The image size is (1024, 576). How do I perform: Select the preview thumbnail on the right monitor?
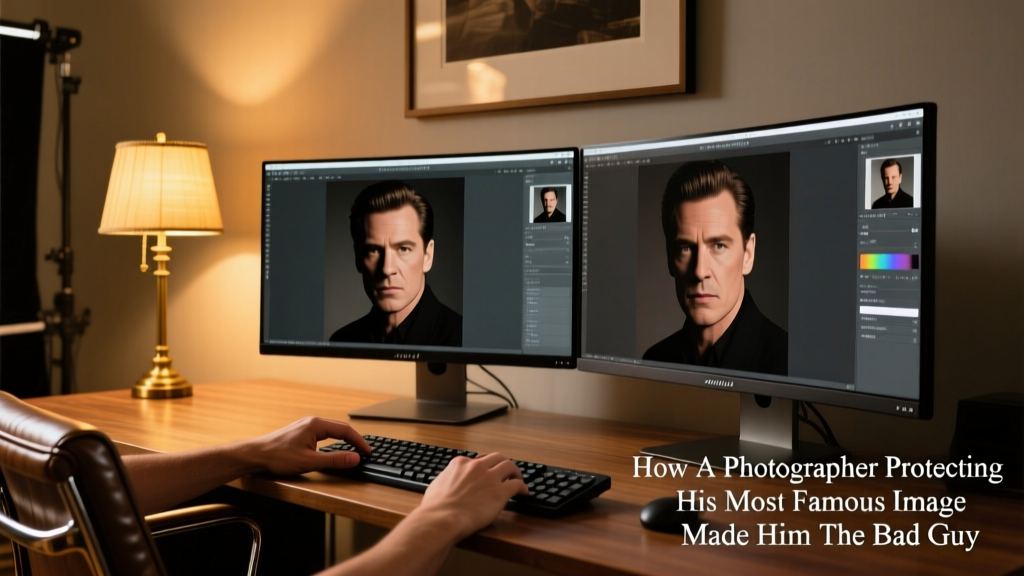point(893,182)
